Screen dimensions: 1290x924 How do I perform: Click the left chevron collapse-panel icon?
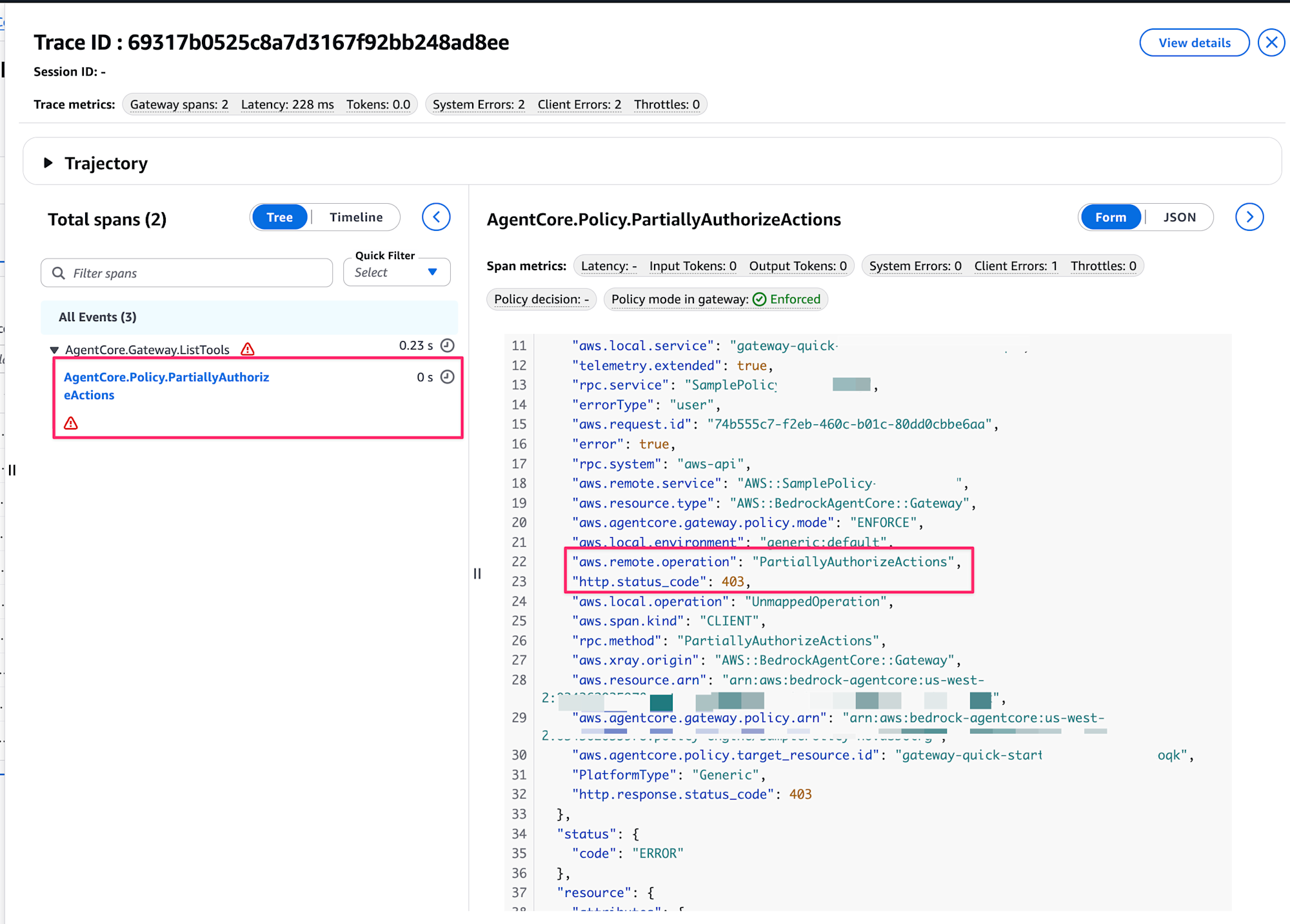coord(436,217)
